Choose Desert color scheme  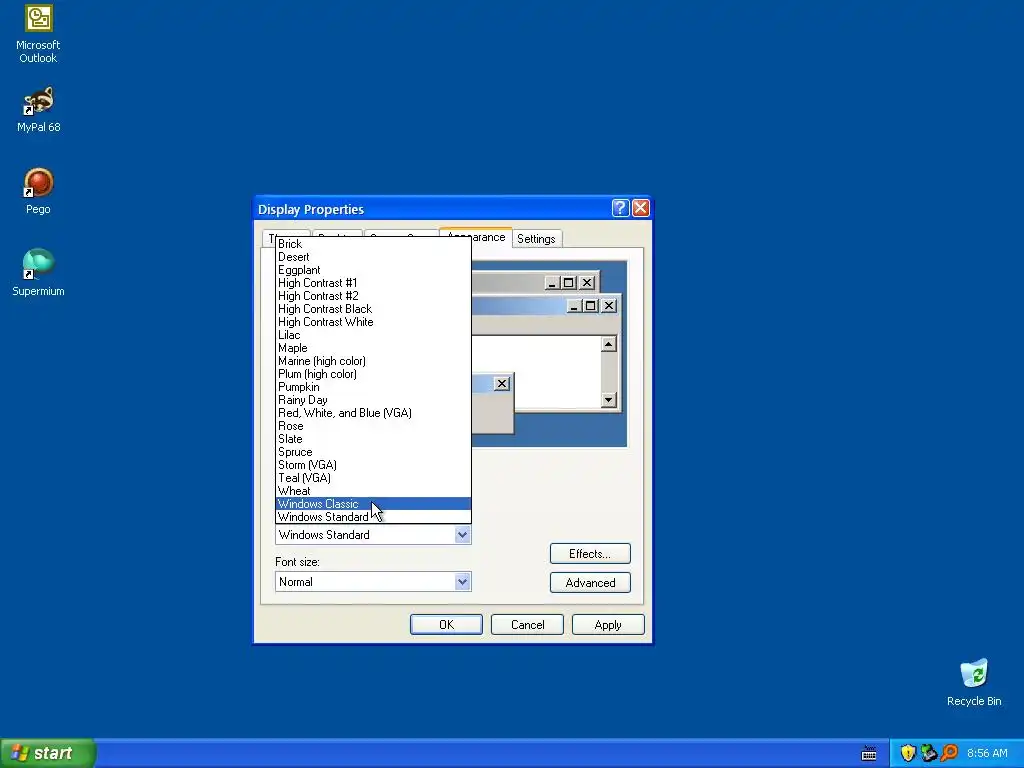pyautogui.click(x=373, y=257)
